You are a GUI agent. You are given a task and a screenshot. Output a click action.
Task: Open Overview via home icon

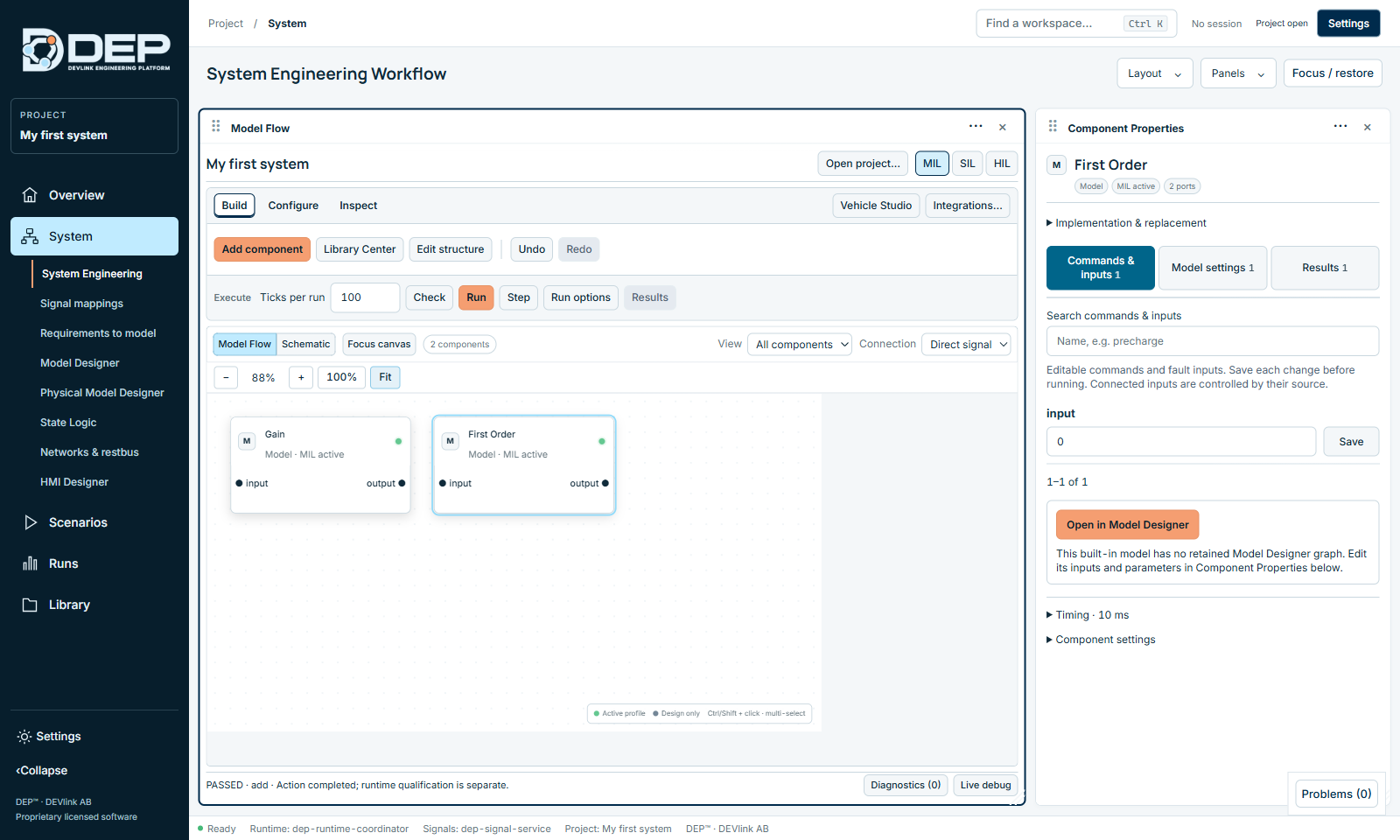click(30, 195)
